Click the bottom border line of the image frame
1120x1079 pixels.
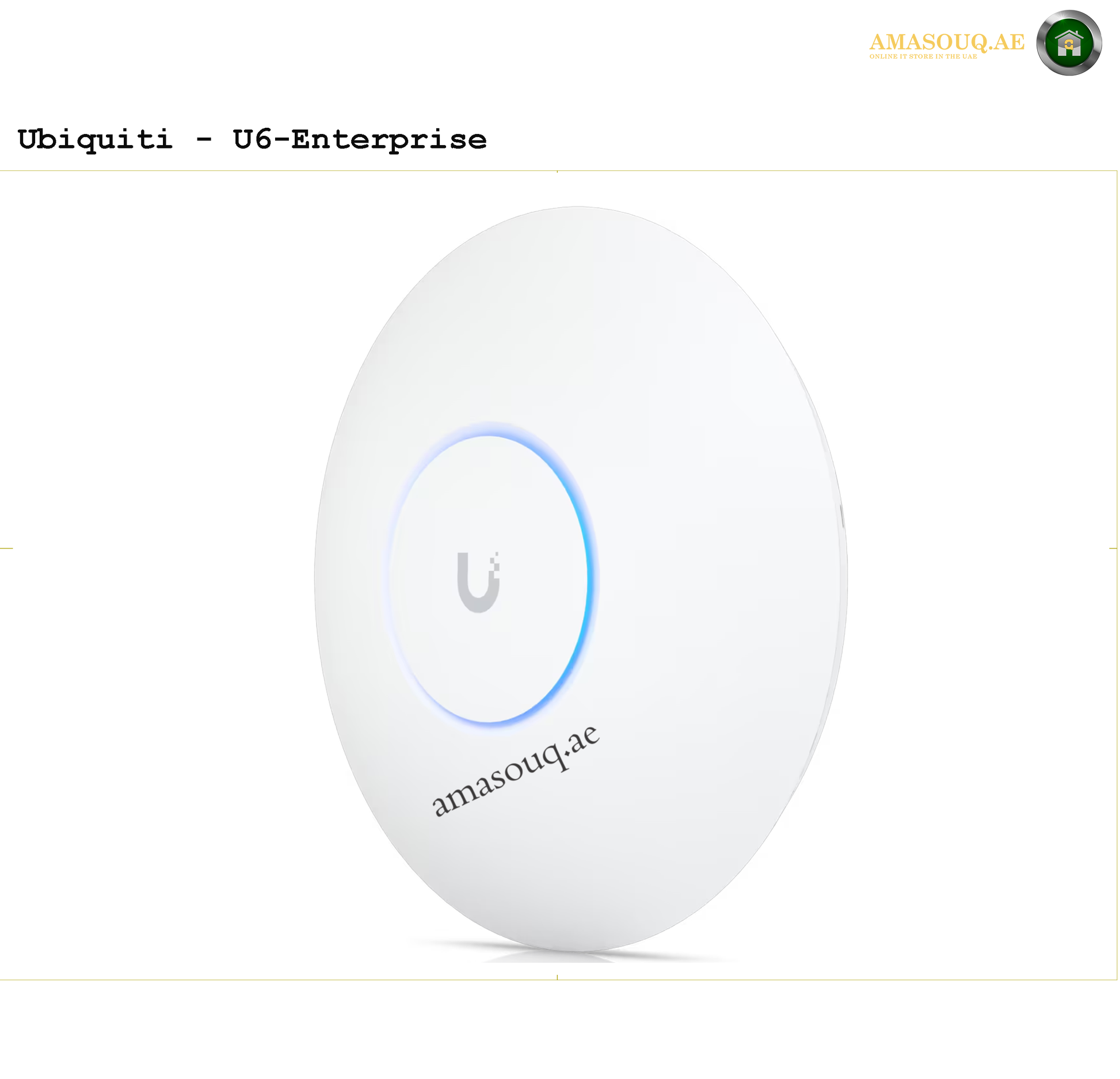pyautogui.click(x=558, y=979)
